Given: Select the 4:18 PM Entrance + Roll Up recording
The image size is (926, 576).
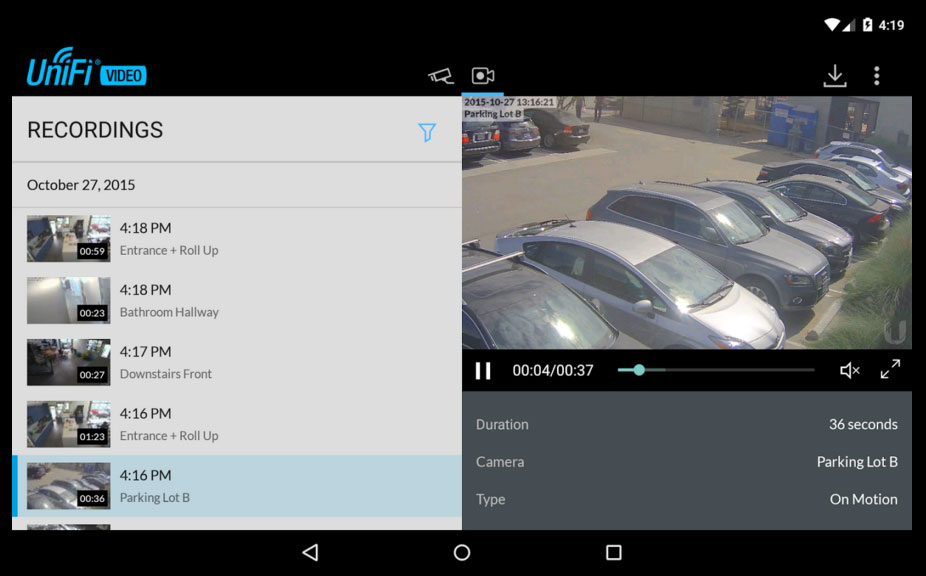Looking at the screenshot, I should pos(237,239).
